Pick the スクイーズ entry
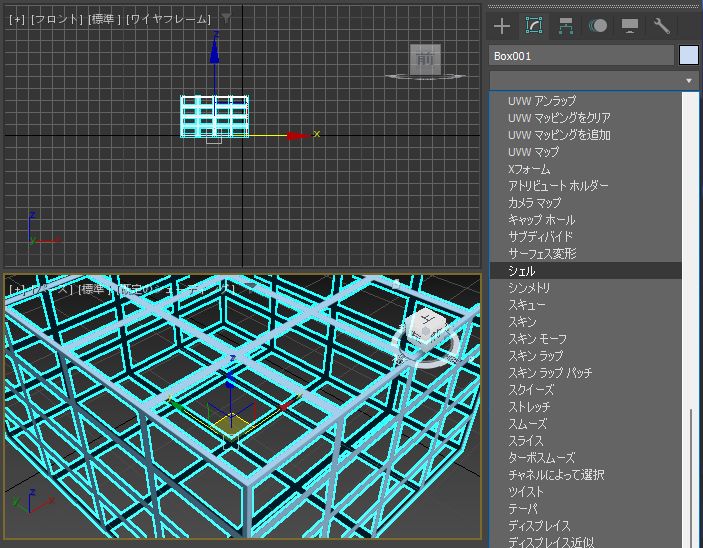 530,390
